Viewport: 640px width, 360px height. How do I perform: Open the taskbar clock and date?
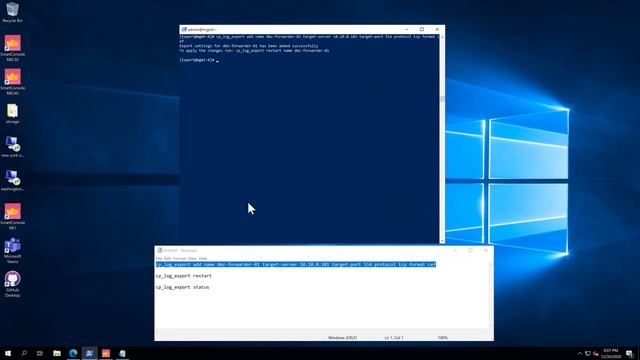[x=611, y=353]
